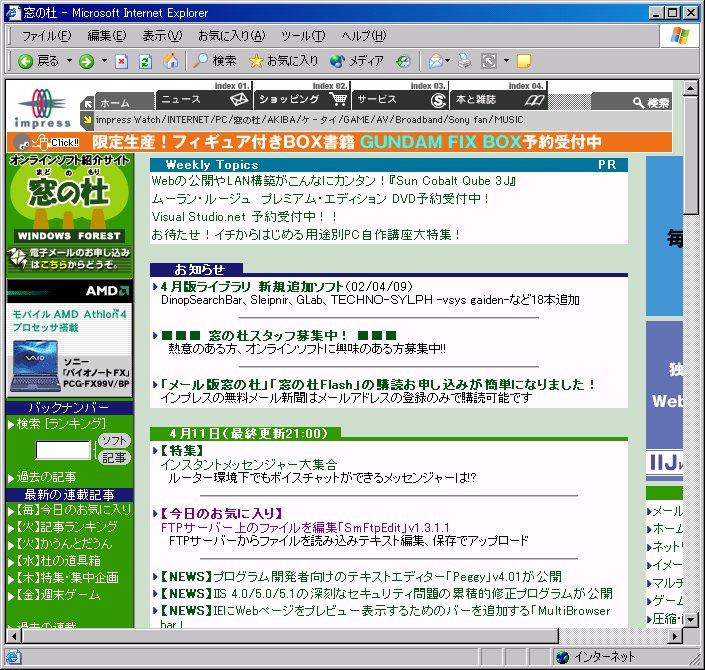Screen dimensions: 705x670
Task: Go to the Home page house icon
Action: point(170,61)
